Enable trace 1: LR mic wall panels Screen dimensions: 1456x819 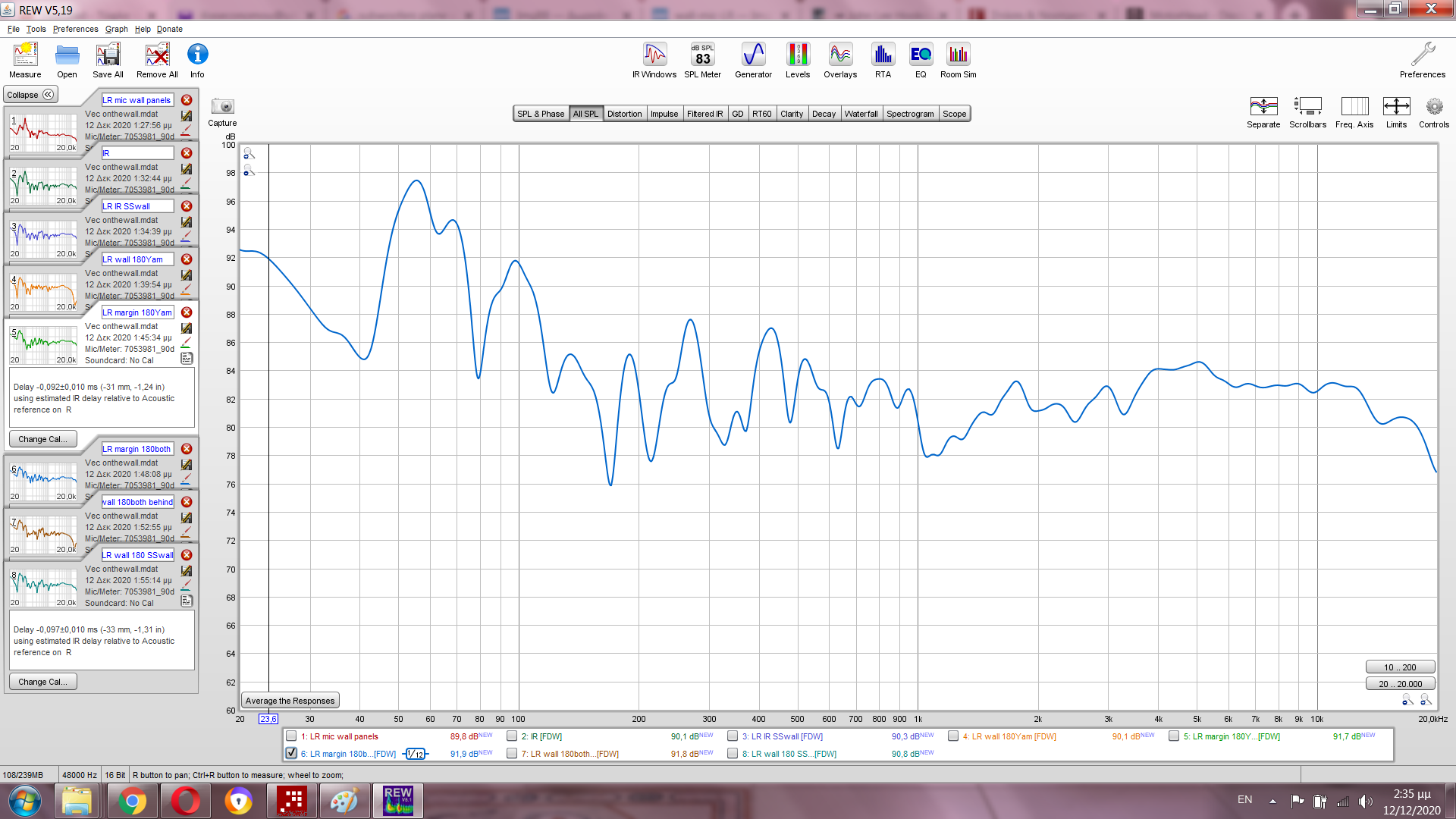291,736
